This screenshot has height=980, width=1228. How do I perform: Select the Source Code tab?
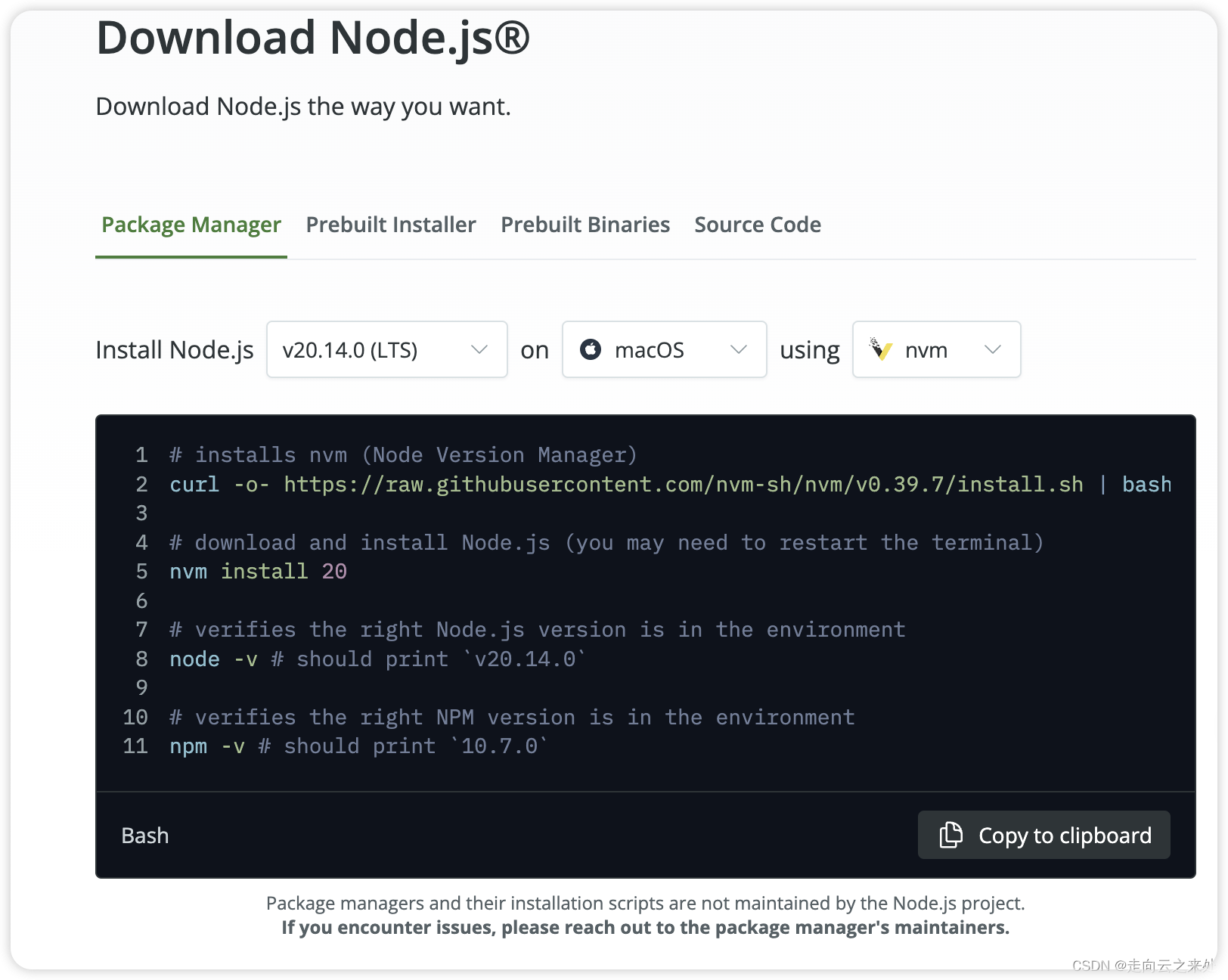757,224
